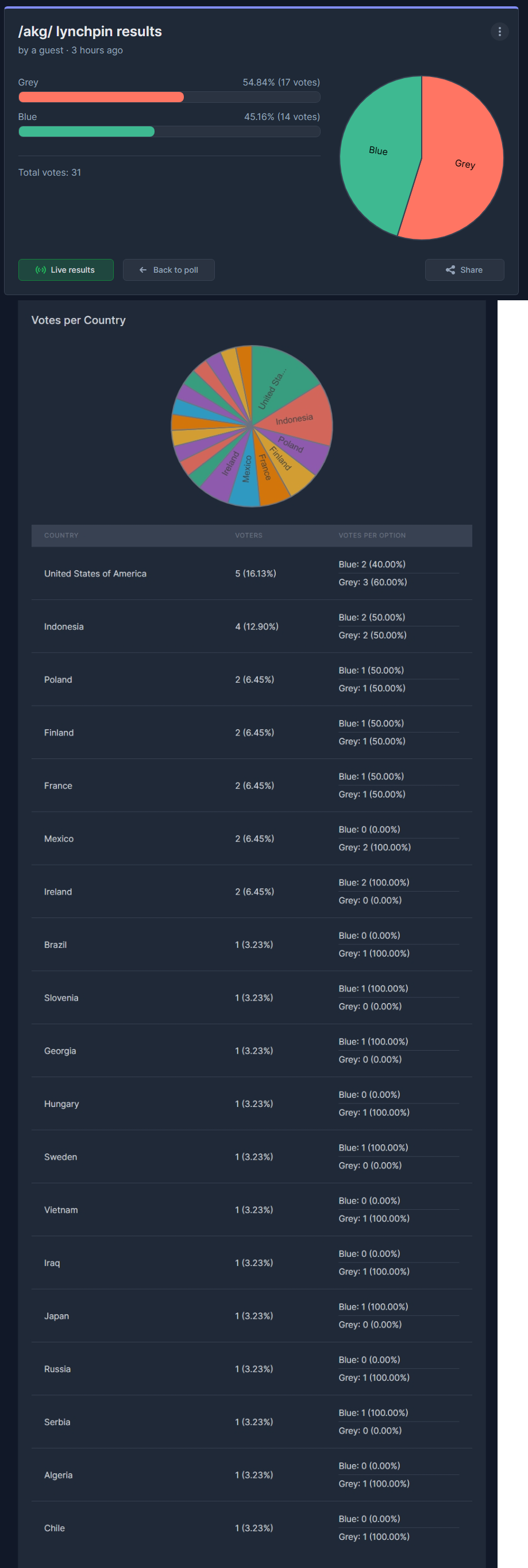Image resolution: width=528 pixels, height=1568 pixels.
Task: Select the Georgia country cell
Action: [60, 1051]
